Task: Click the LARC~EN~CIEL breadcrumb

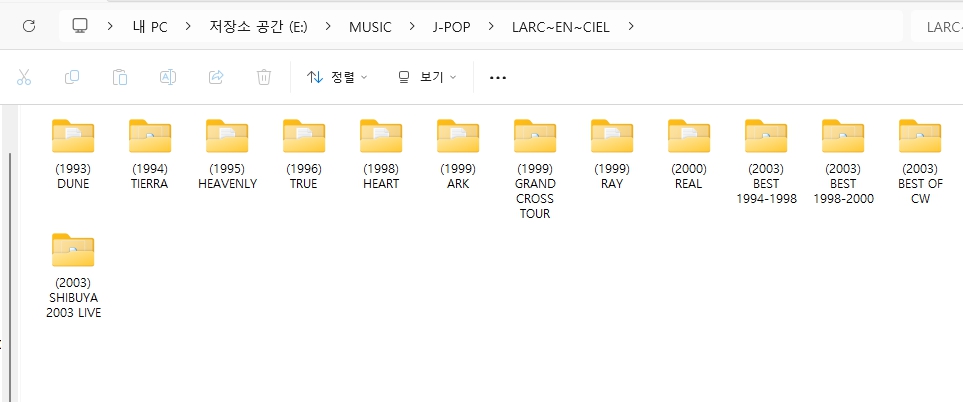Action: [x=561, y=27]
